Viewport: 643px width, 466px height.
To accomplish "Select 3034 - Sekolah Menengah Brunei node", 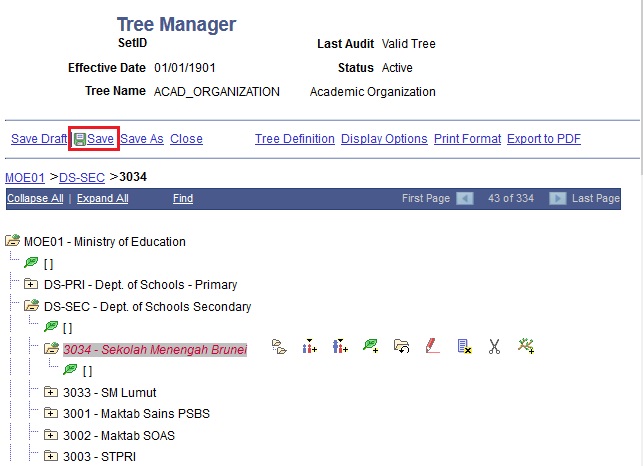I will (x=155, y=350).
